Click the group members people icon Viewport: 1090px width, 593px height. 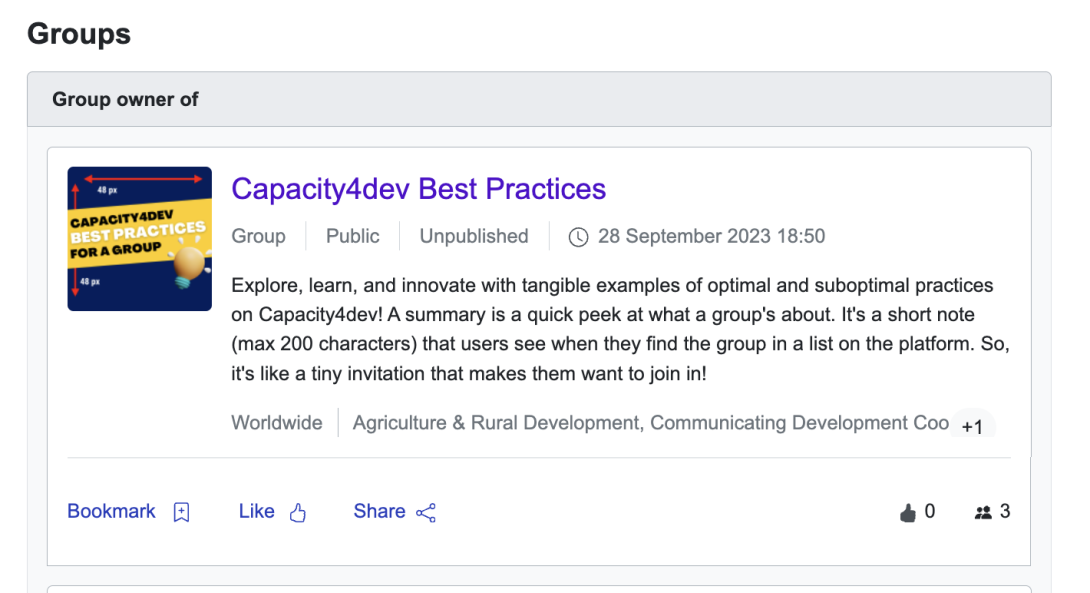coord(983,513)
